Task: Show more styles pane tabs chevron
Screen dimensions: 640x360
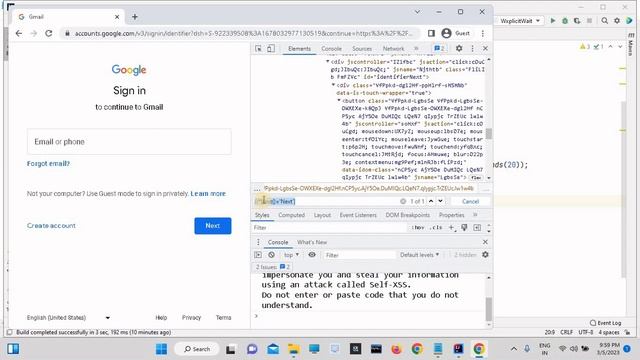Action: point(475,215)
